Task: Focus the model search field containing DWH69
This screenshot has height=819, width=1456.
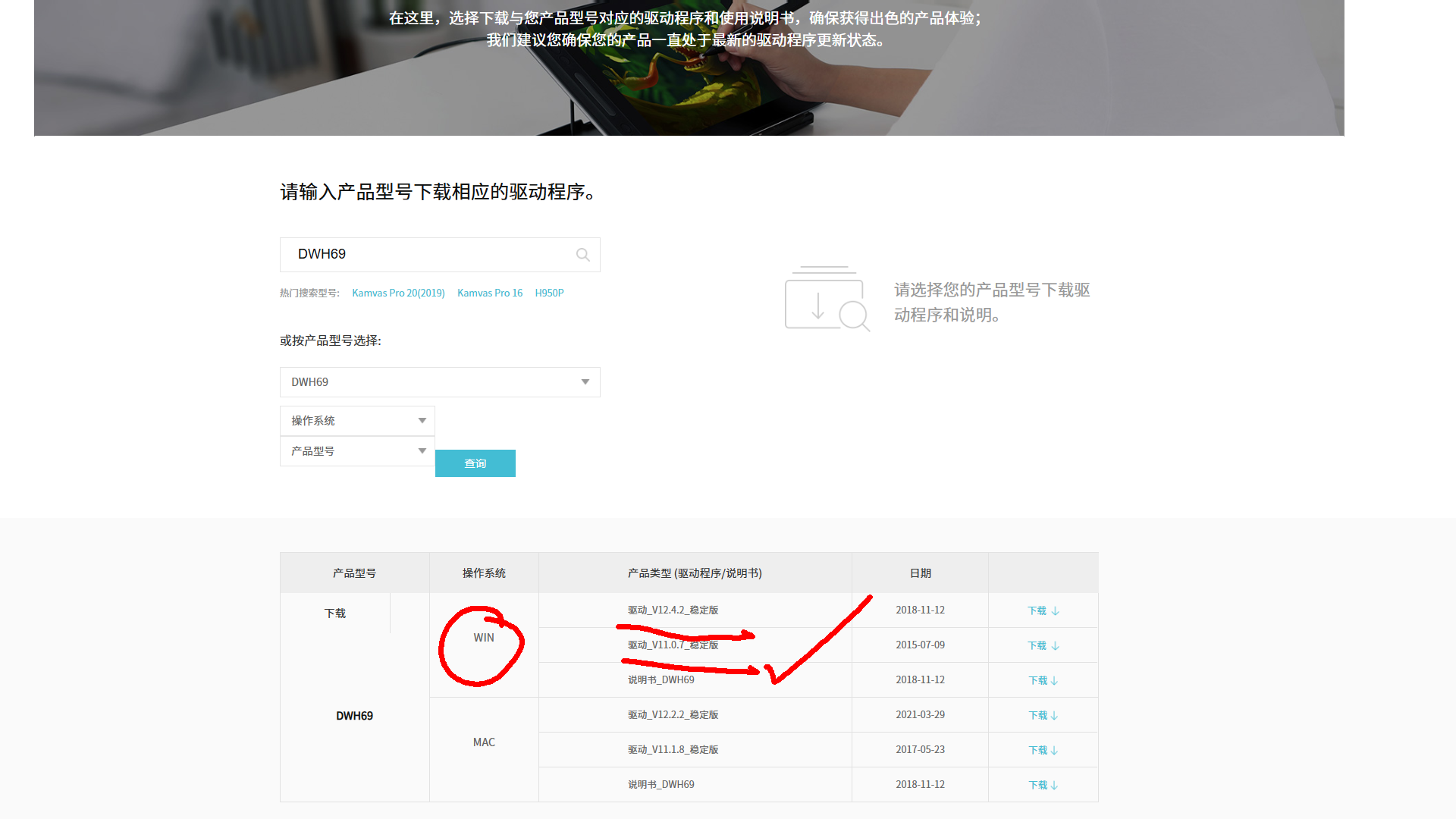Action: (425, 255)
